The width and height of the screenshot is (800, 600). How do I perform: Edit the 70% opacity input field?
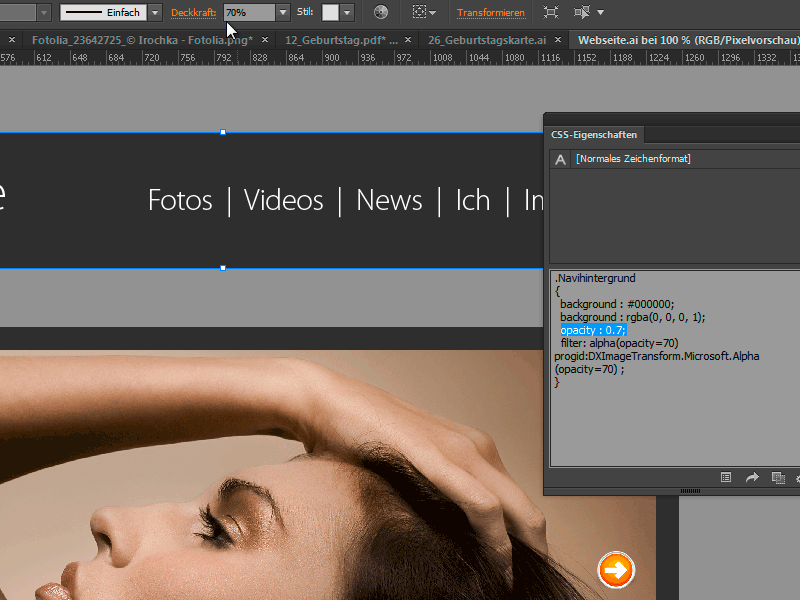point(249,12)
